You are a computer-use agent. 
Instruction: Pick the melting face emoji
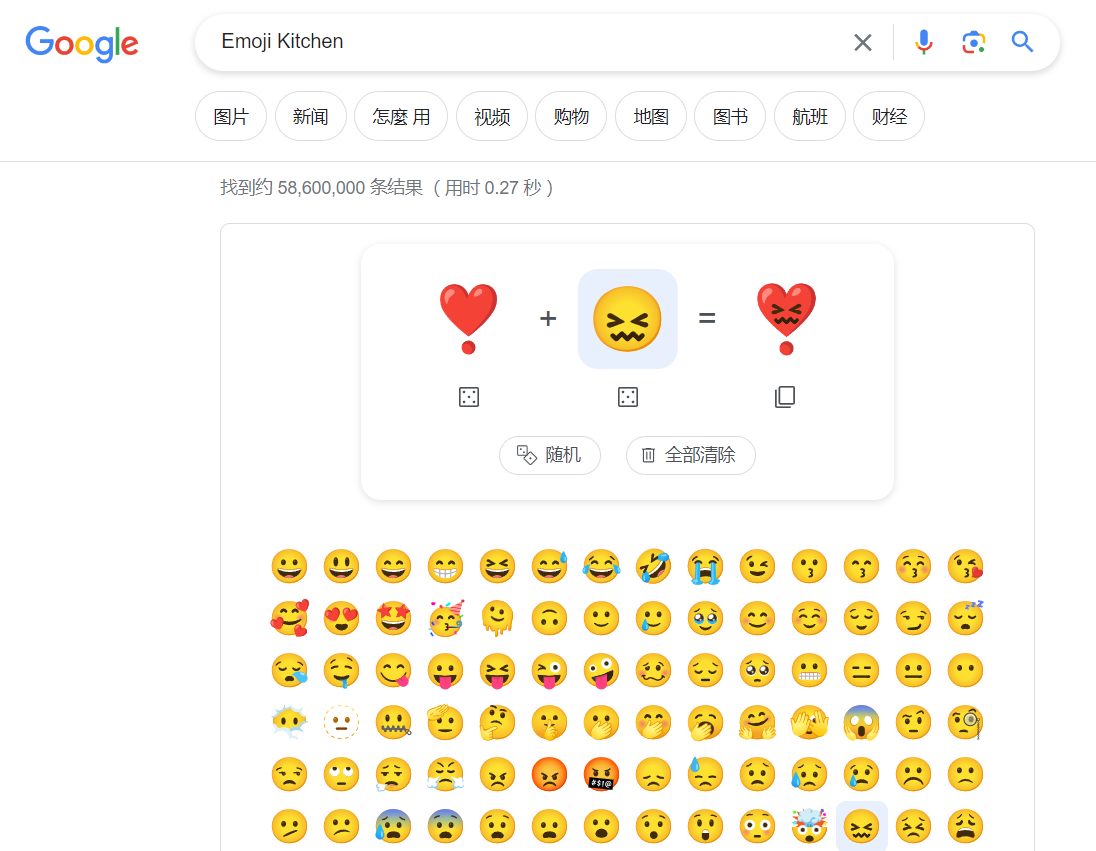pyautogui.click(x=497, y=618)
